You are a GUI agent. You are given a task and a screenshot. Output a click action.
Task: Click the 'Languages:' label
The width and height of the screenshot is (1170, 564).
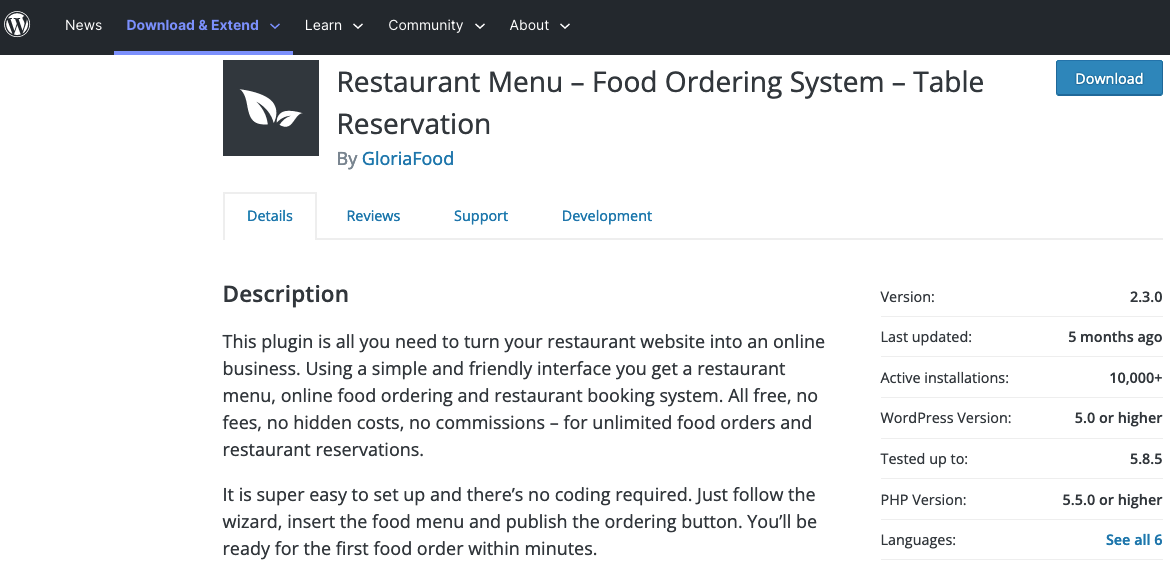point(918,539)
